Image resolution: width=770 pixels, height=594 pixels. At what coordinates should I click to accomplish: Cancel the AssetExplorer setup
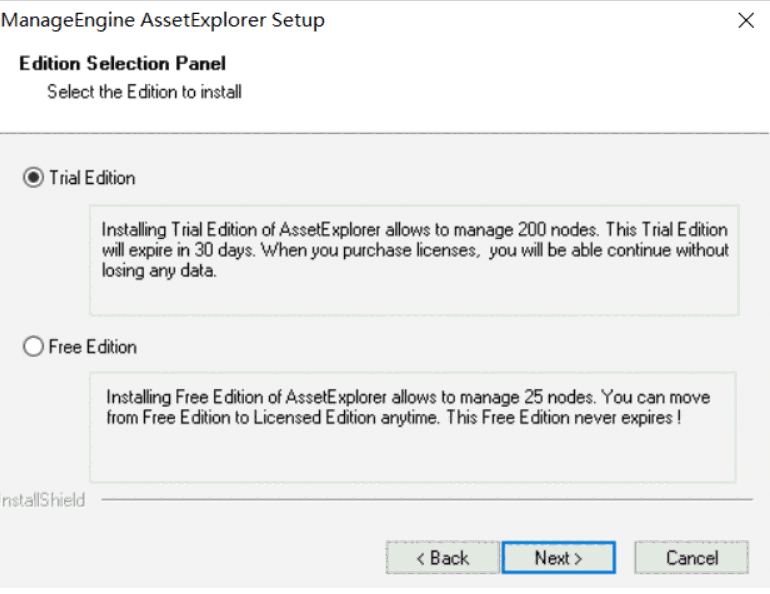pyautogui.click(x=691, y=558)
